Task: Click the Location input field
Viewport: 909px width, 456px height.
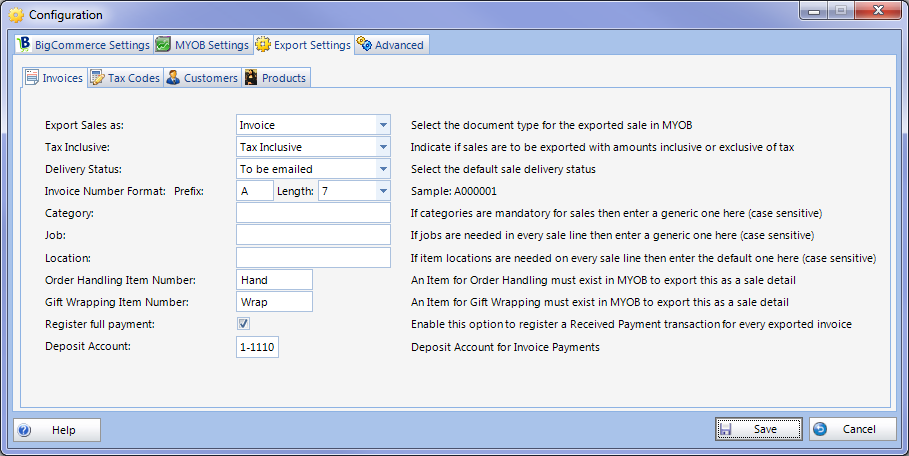Action: pos(313,257)
